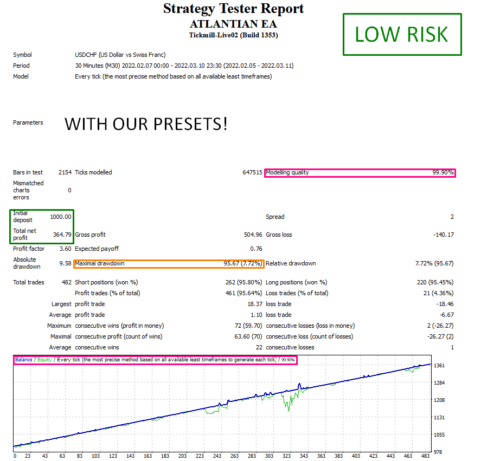The width and height of the screenshot is (500, 461).
Task: Select the bars value '2154'
Action: pos(65,172)
